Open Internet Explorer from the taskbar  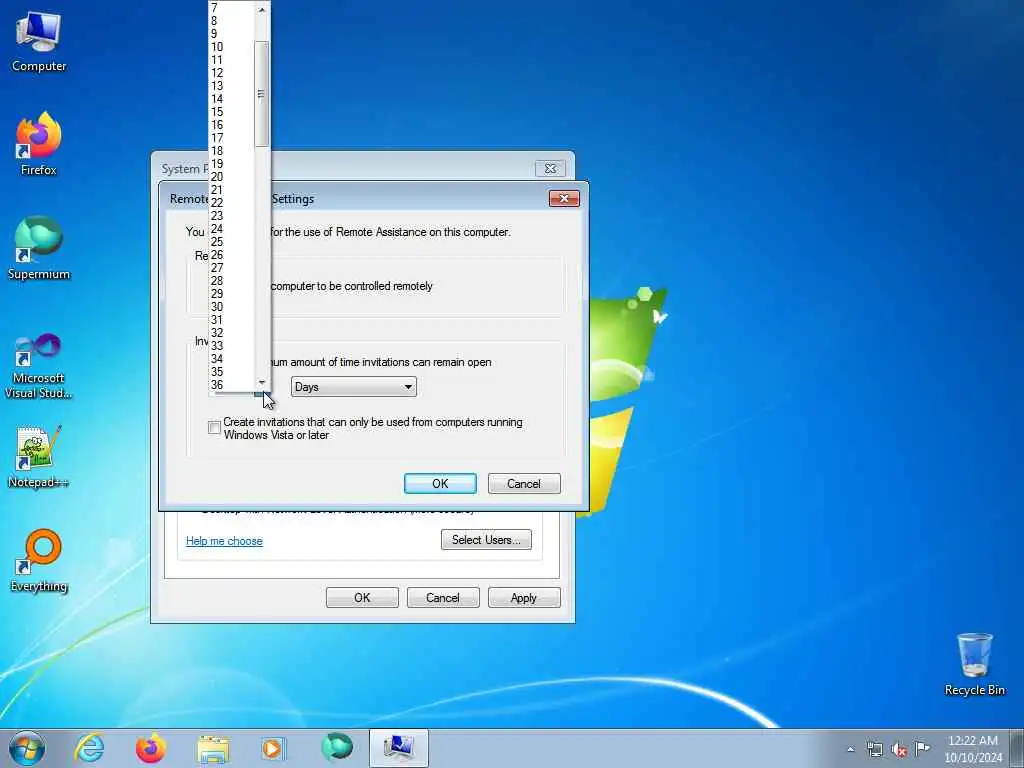coord(89,748)
